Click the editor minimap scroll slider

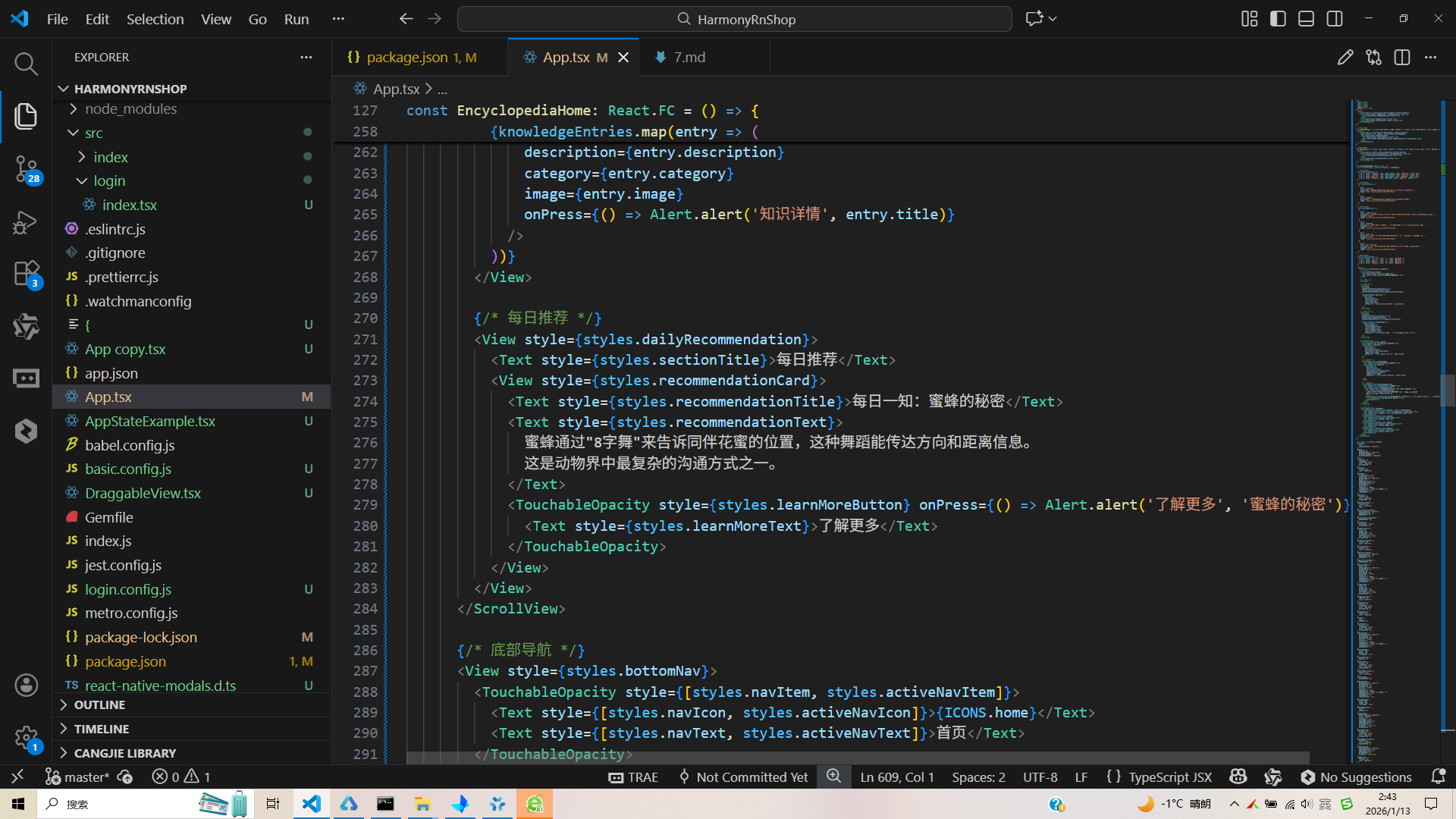pyautogui.click(x=1447, y=391)
